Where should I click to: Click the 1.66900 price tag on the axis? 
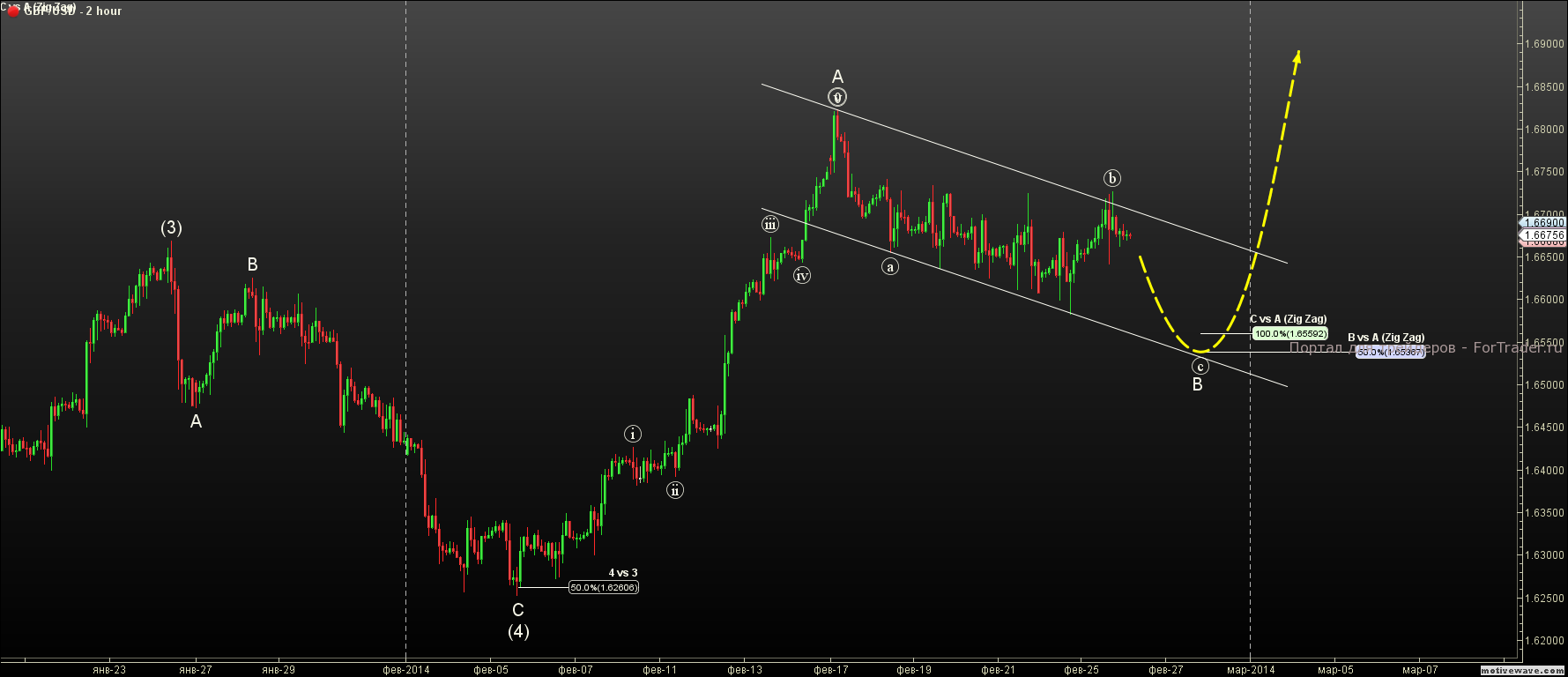[1544, 223]
